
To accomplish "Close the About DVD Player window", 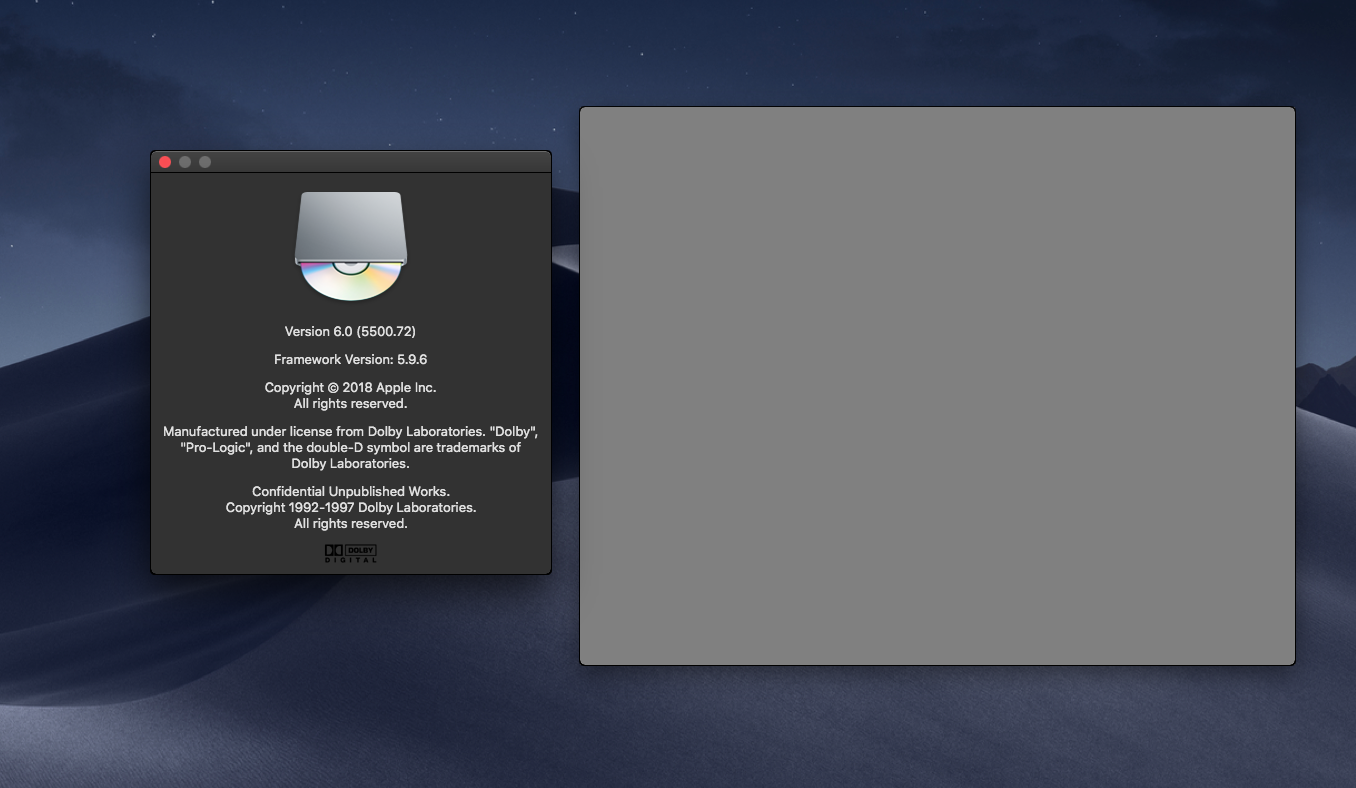I will click(165, 162).
